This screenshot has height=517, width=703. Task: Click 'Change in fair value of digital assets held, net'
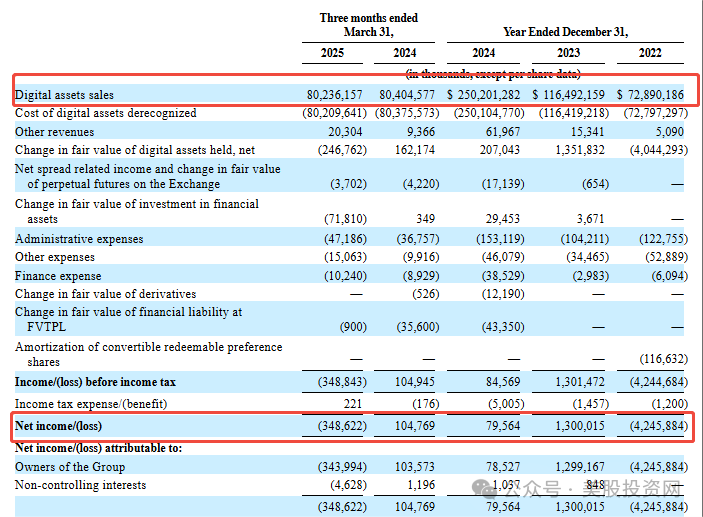tap(135, 150)
